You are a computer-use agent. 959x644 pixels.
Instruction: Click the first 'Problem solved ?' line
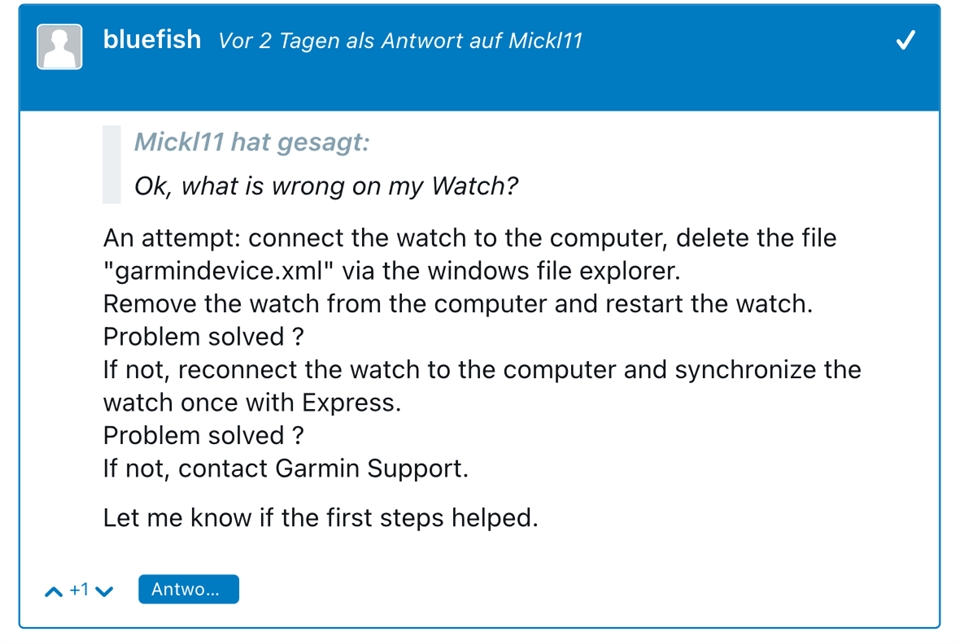pyautogui.click(x=204, y=337)
